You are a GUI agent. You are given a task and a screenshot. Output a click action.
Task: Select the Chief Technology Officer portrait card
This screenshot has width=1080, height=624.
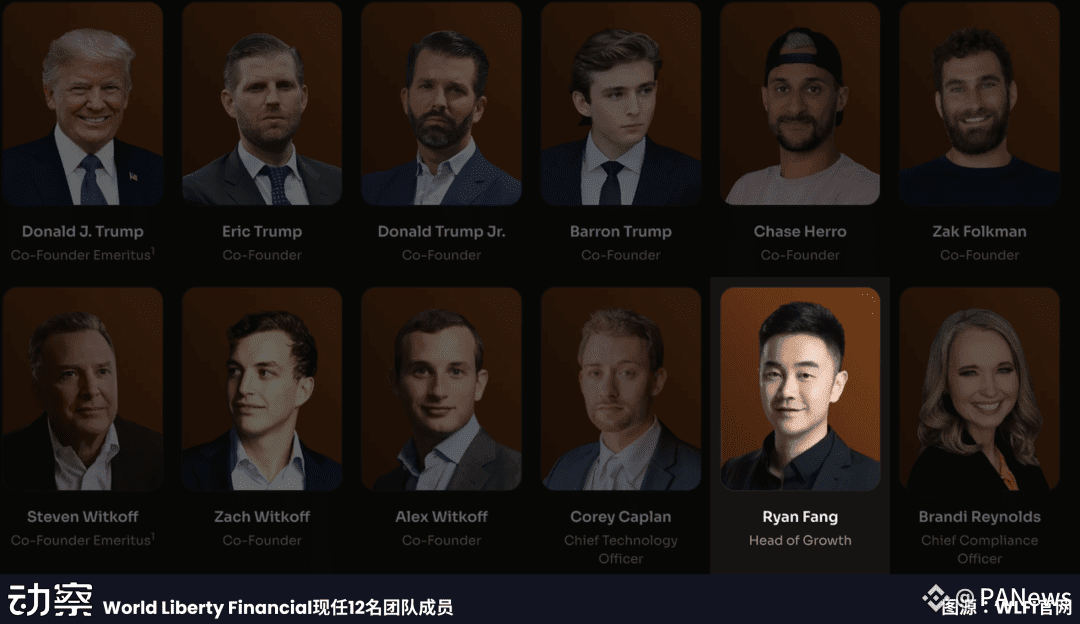[x=621, y=388]
